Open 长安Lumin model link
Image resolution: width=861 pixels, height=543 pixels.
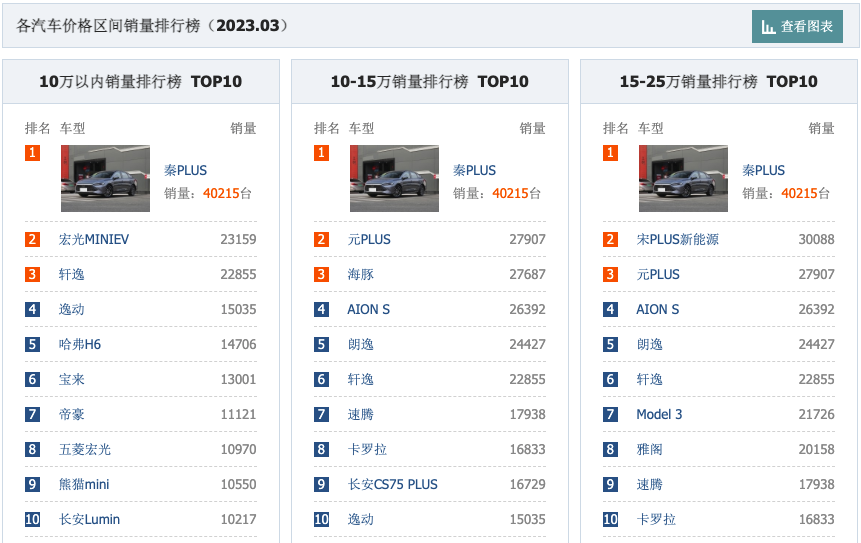tap(90, 519)
